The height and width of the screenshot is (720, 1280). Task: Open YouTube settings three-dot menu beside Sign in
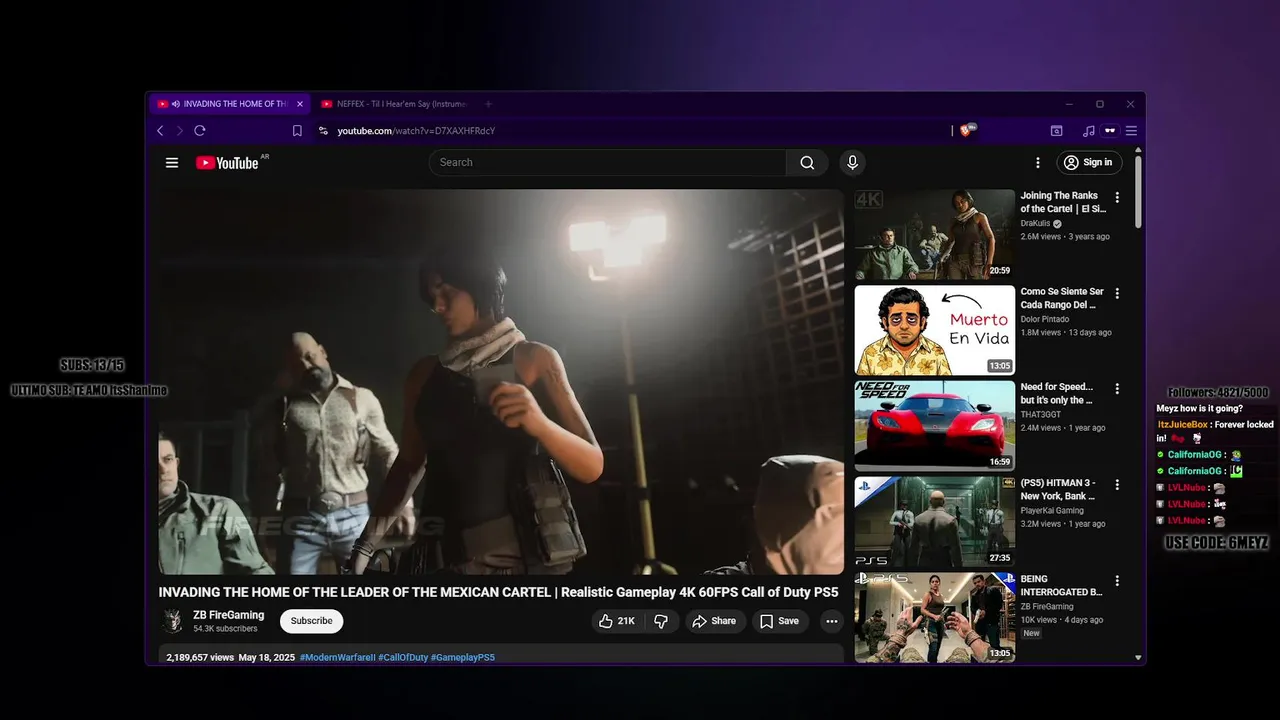[x=1038, y=163]
